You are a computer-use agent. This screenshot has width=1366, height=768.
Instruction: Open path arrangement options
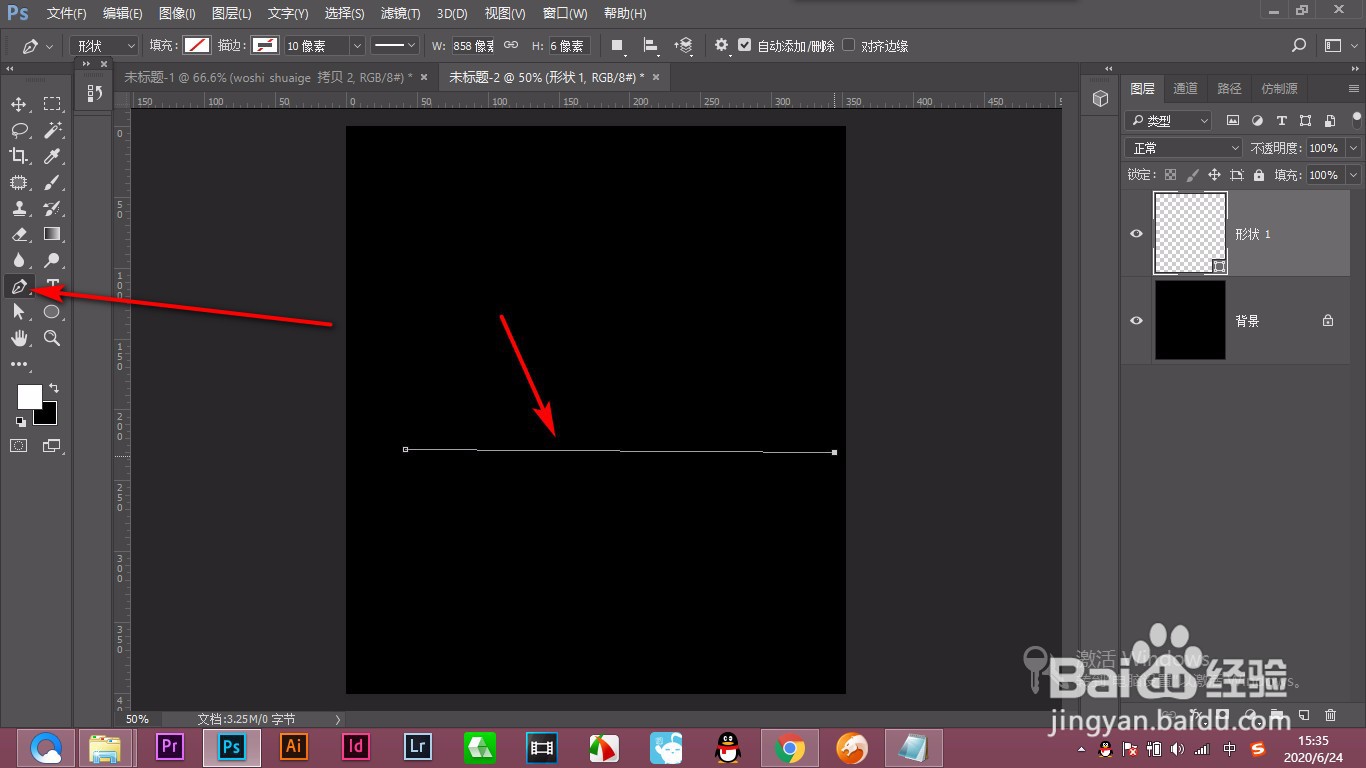(x=684, y=45)
